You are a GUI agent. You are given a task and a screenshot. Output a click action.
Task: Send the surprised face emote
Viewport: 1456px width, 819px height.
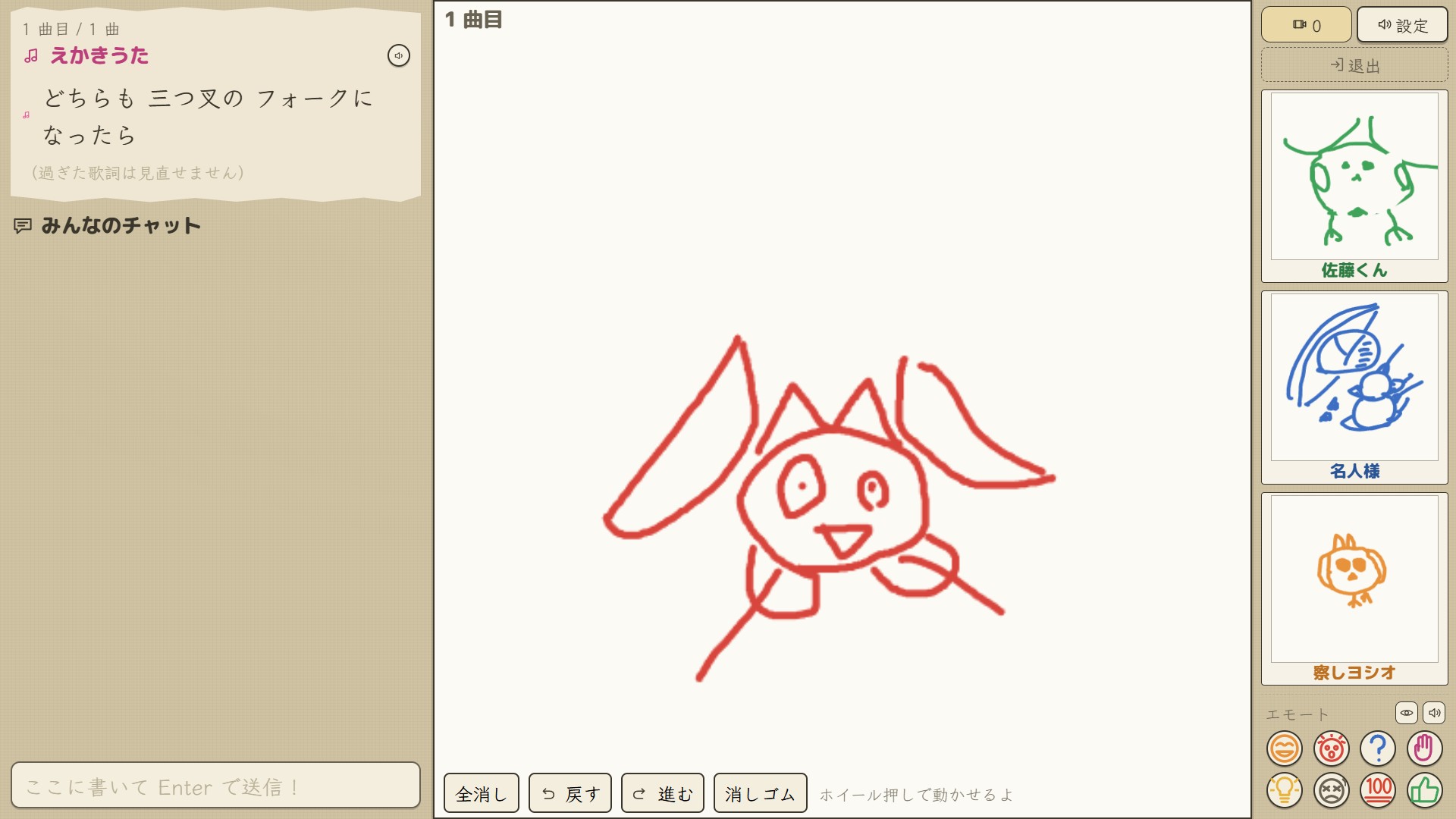click(x=1331, y=749)
